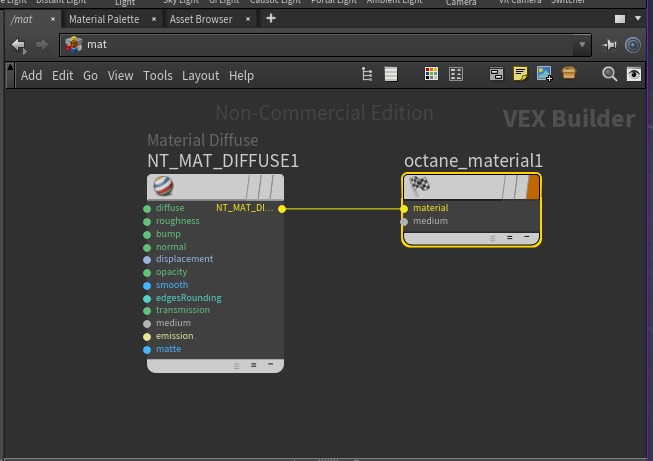Image resolution: width=653 pixels, height=461 pixels.
Task: Toggle the eye display options icon
Action: click(x=634, y=75)
